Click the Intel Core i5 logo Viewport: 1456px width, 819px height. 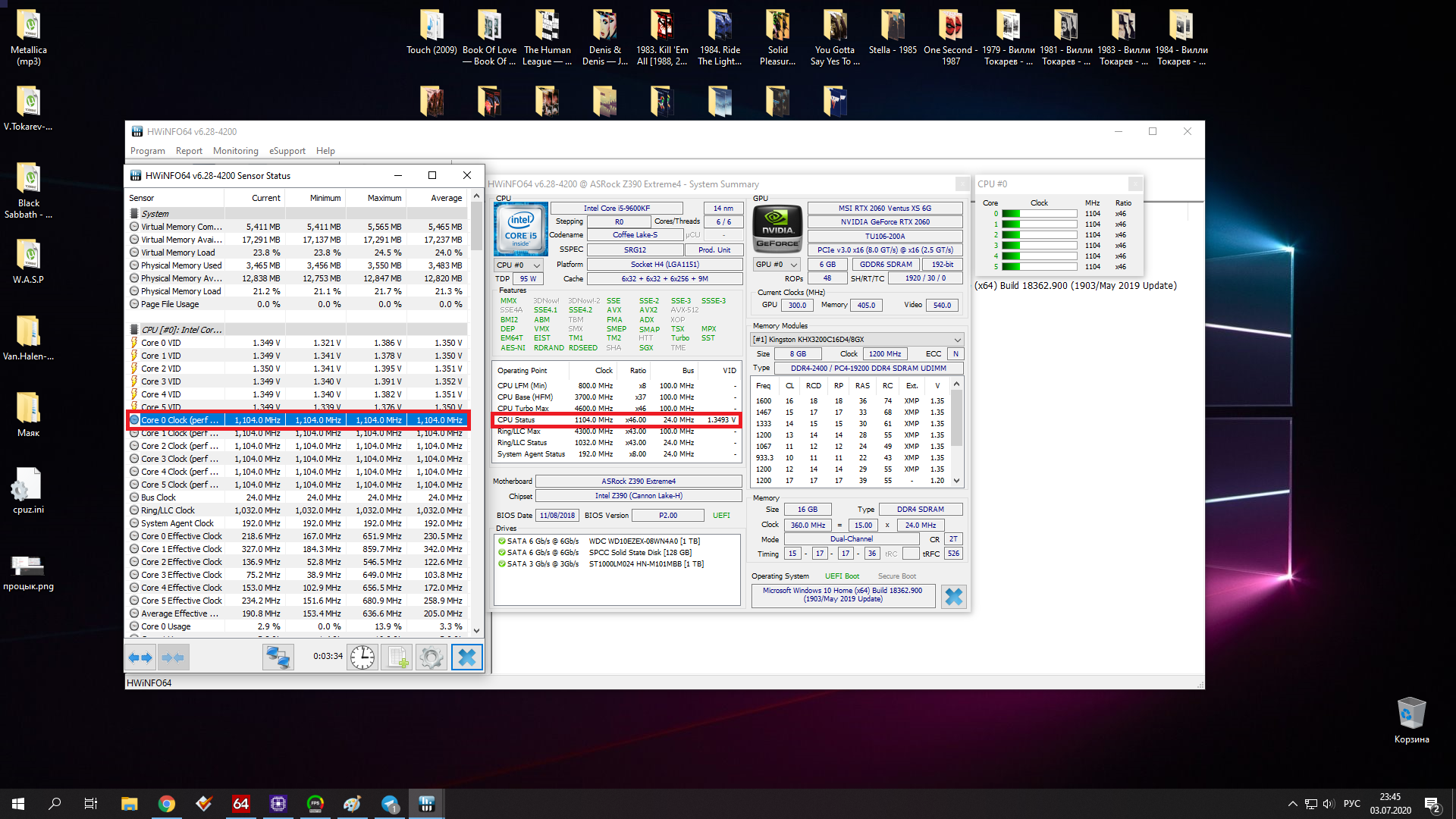point(520,228)
